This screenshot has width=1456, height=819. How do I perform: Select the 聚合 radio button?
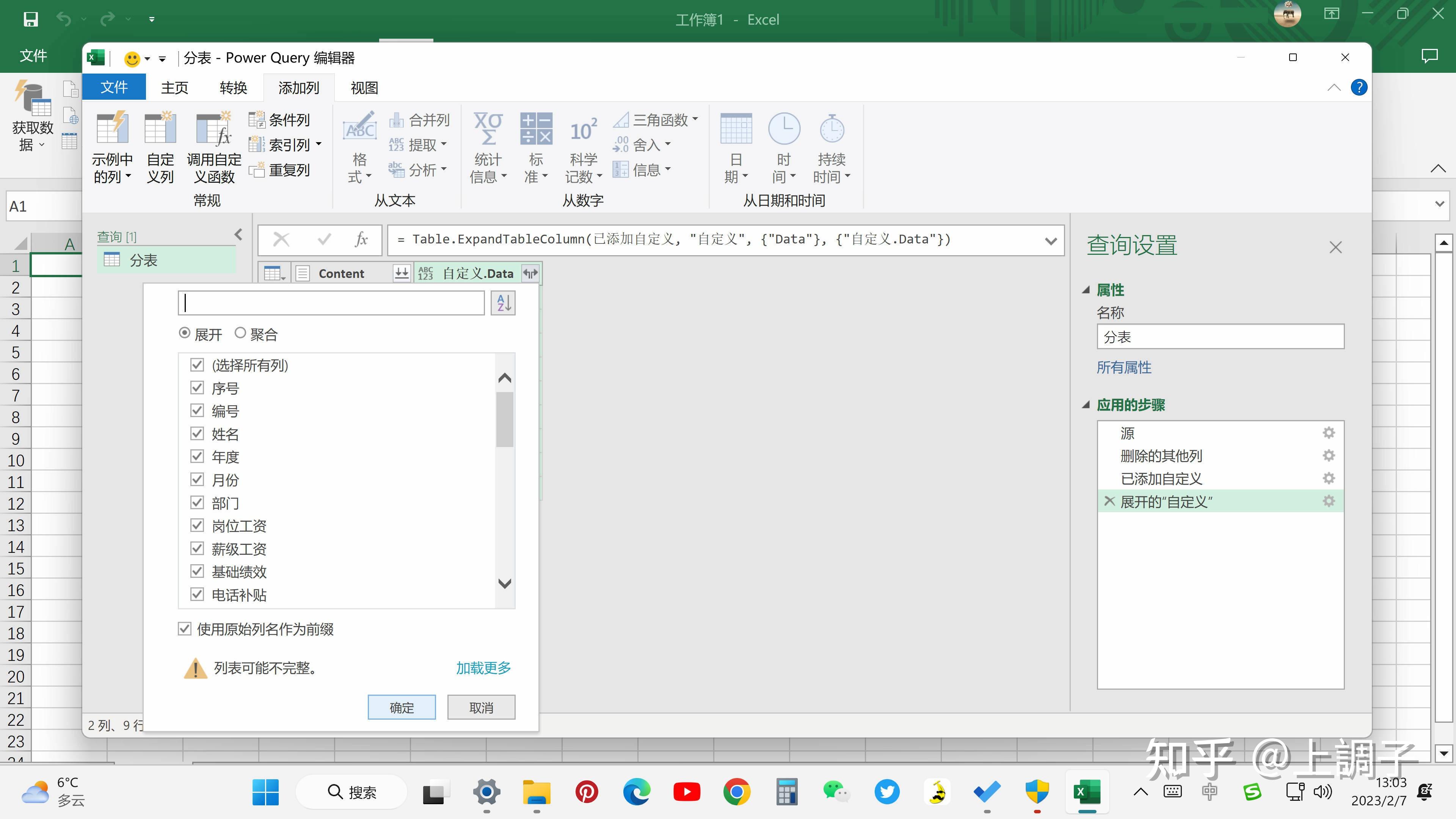240,333
